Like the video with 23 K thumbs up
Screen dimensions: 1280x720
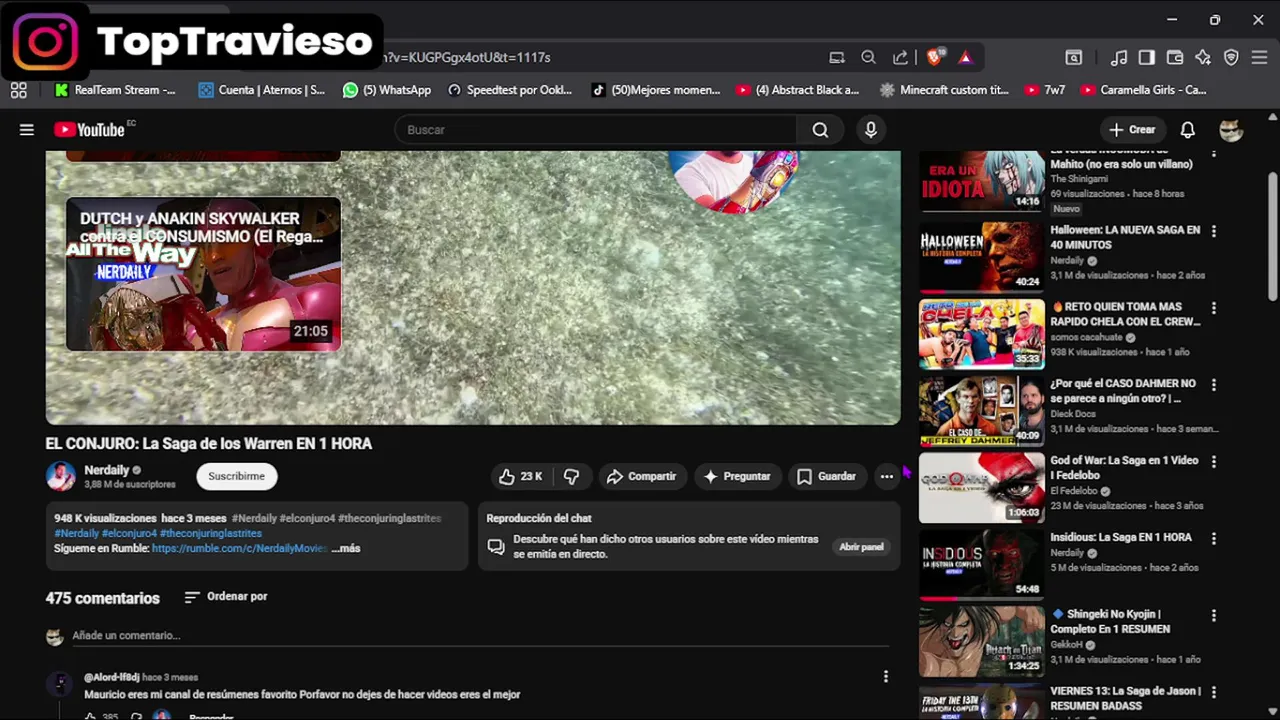pos(521,477)
